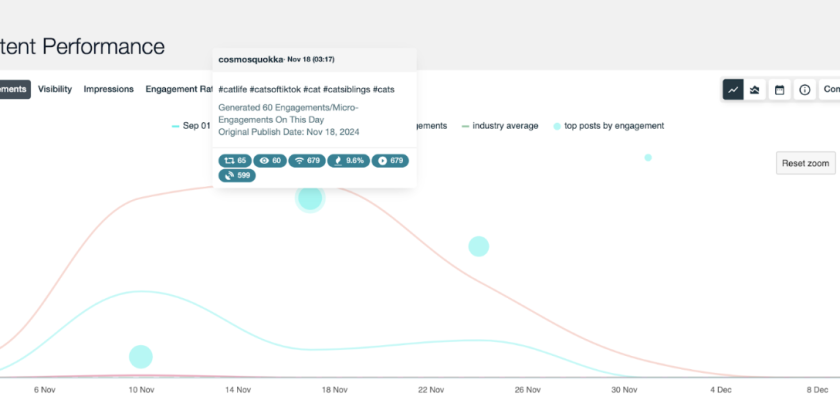Click the 679 video plays badge

click(390, 160)
